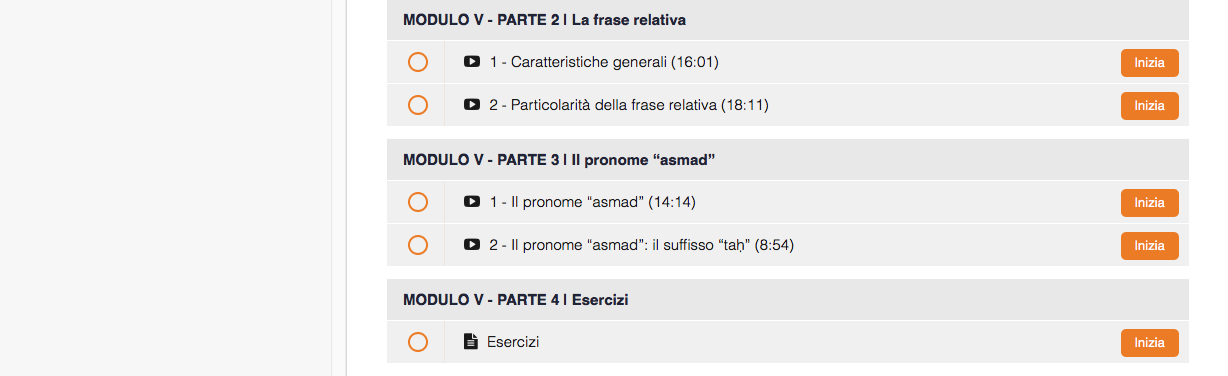
Task: Click document icon next to Esercizi
Action: tap(471, 342)
